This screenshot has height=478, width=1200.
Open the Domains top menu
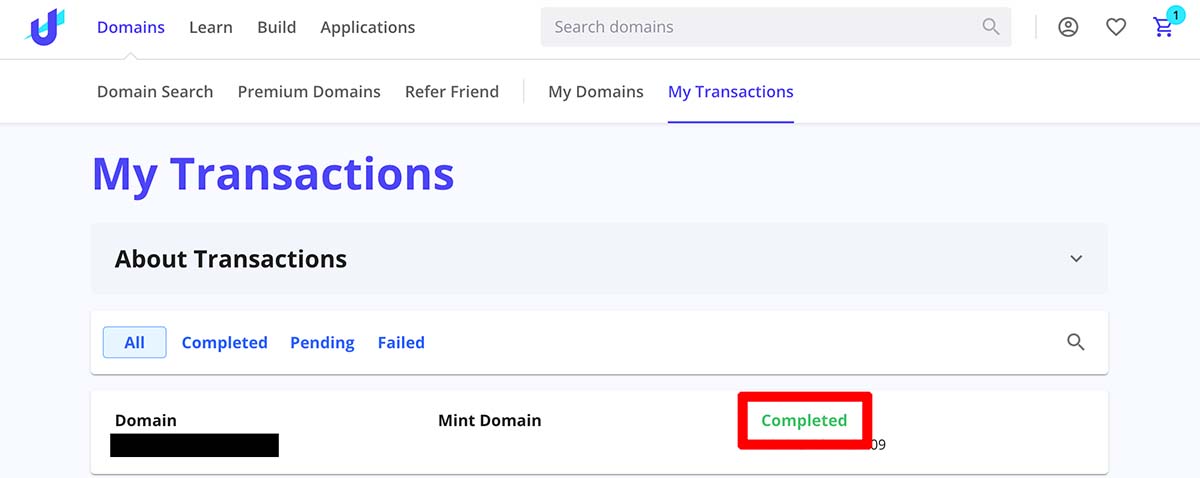click(x=131, y=27)
